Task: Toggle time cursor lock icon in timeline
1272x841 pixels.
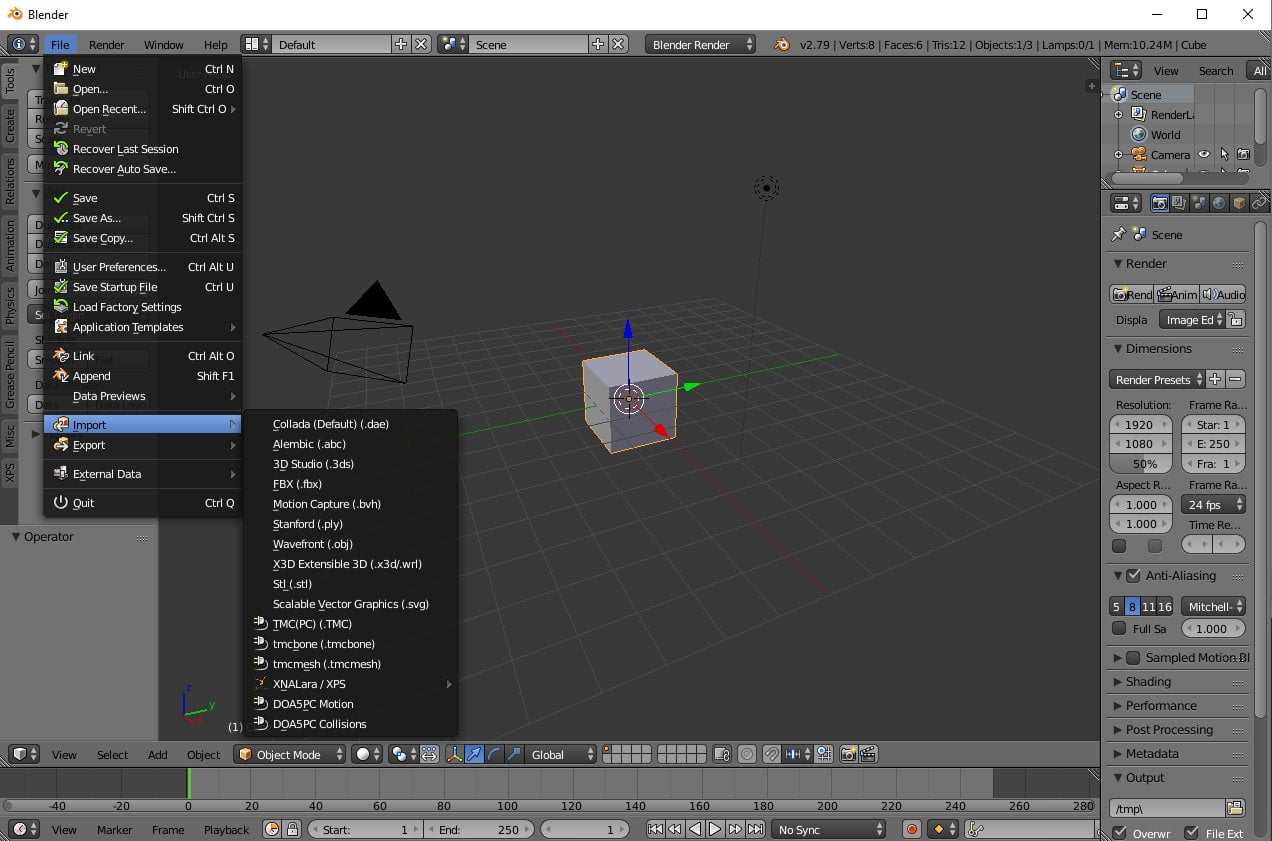Action: pyautogui.click(x=292, y=830)
